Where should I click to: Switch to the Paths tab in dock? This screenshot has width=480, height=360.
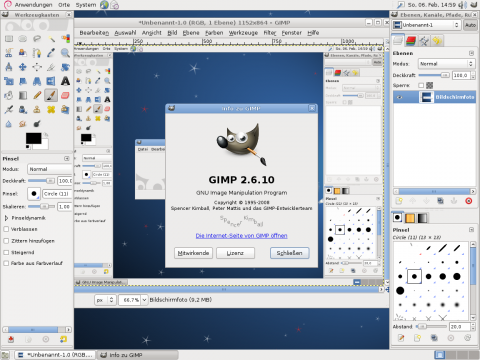(424, 41)
